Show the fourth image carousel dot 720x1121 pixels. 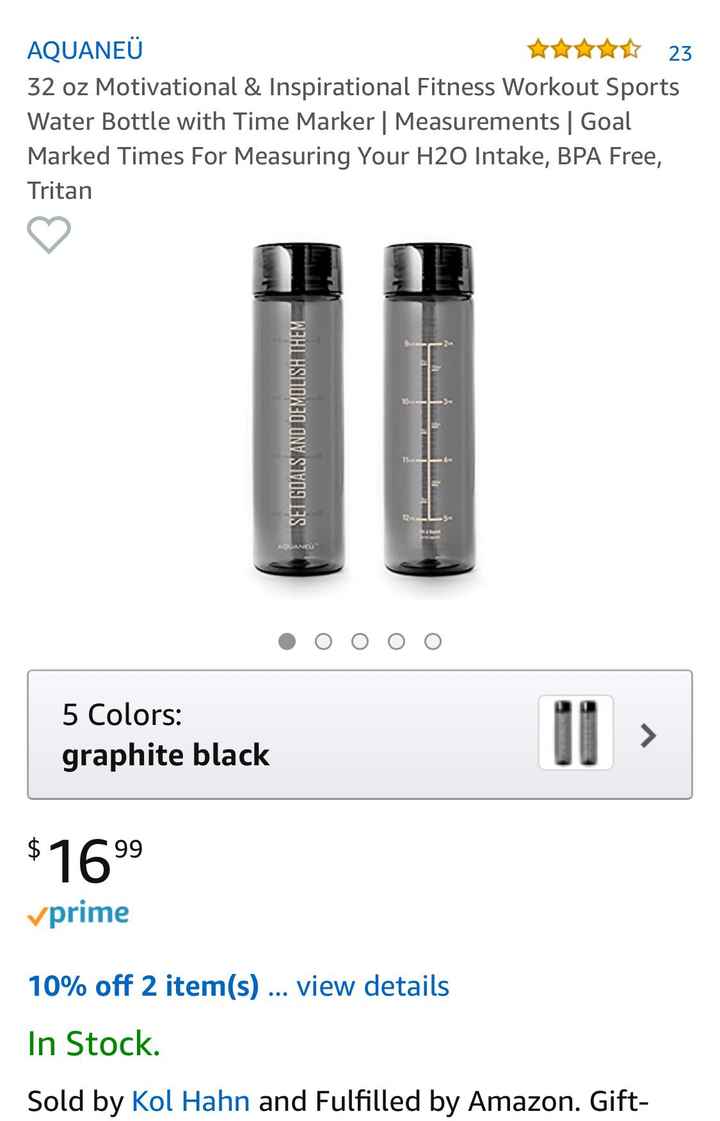[396, 641]
